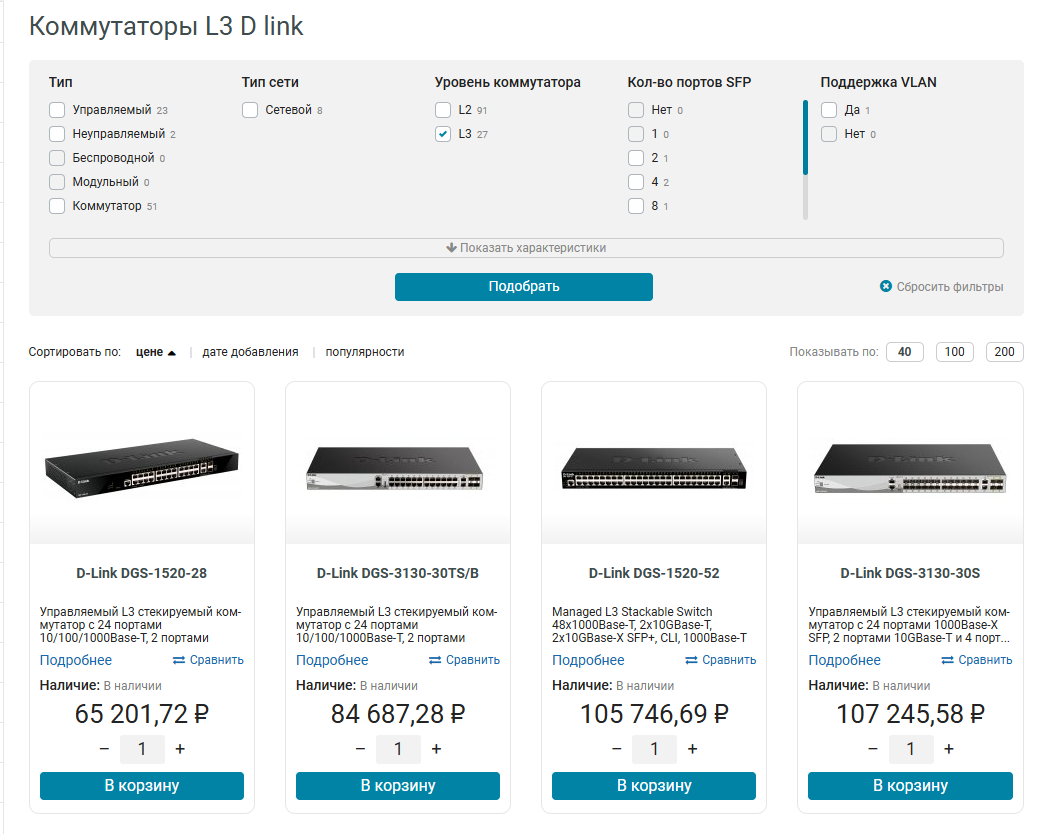Expand Показать характеристики section
The width and height of the screenshot is (1061, 834).
pyautogui.click(x=526, y=248)
